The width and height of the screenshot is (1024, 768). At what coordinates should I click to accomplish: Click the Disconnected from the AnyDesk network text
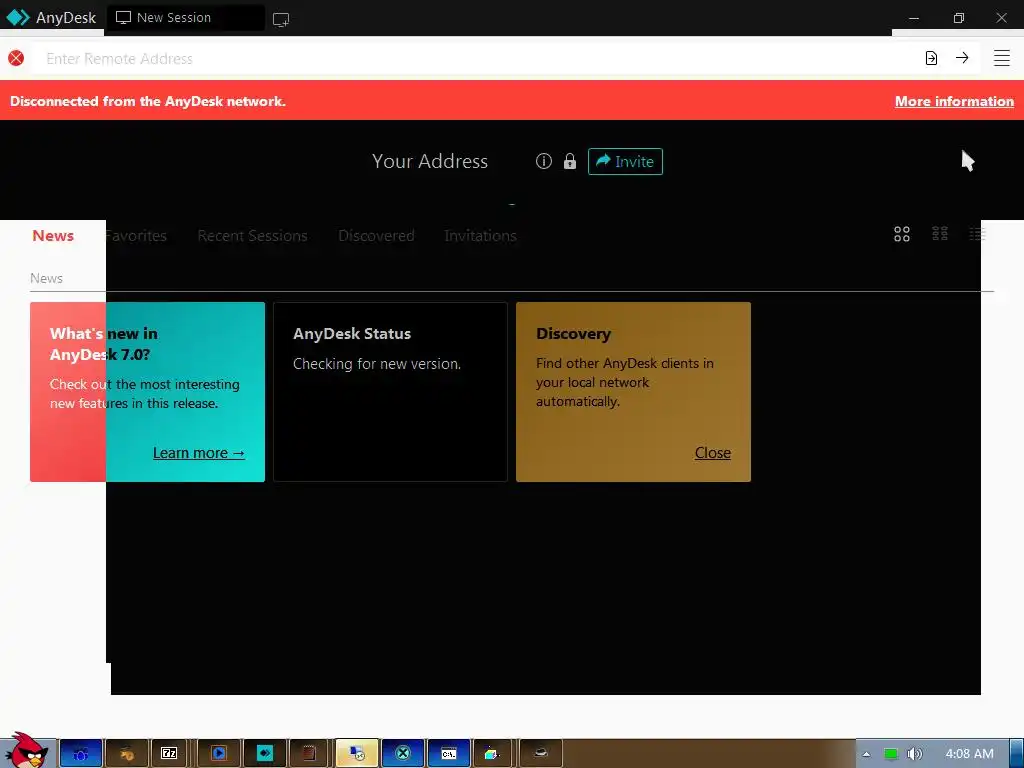148,101
